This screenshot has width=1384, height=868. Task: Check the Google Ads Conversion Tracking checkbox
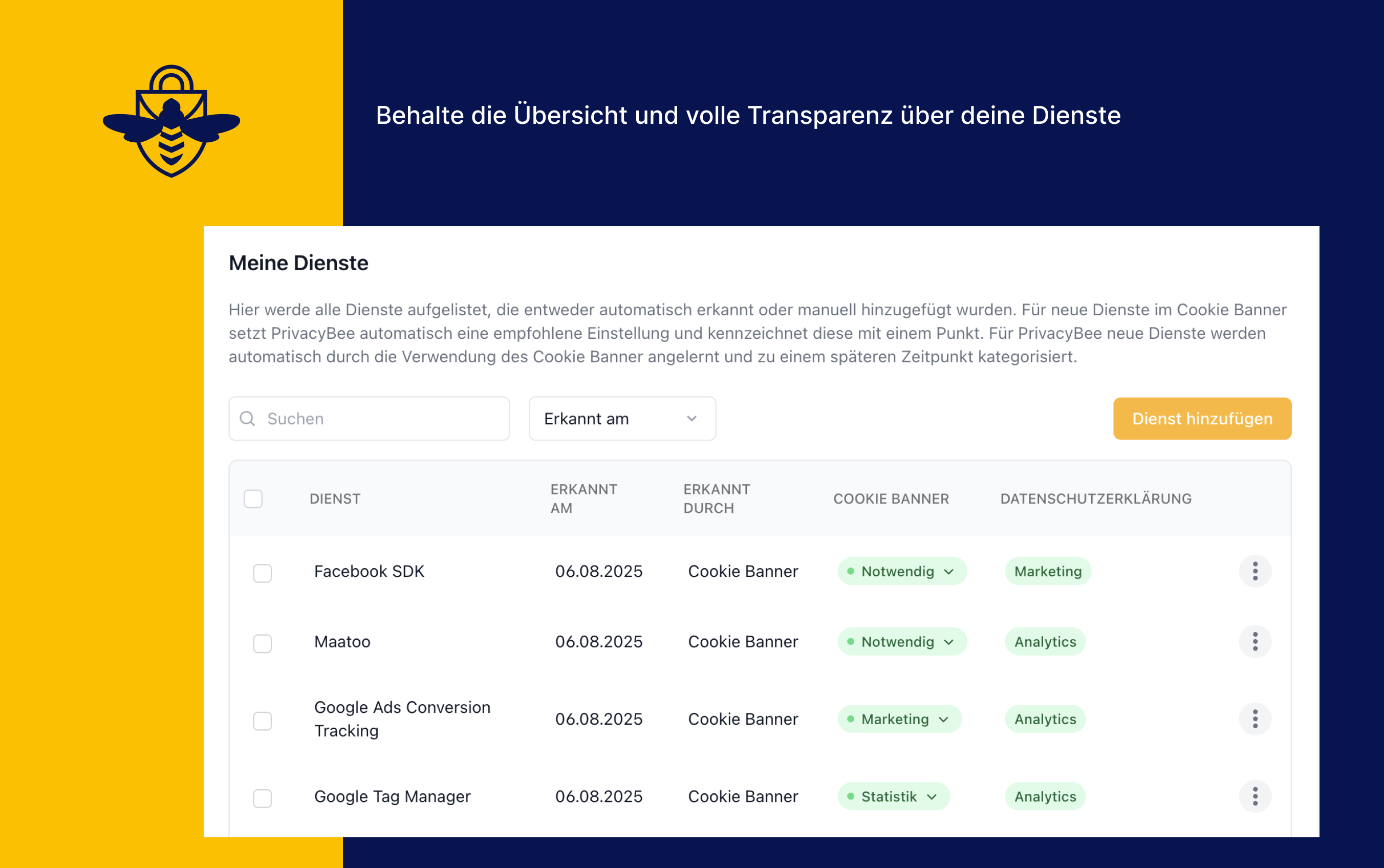[x=263, y=721]
